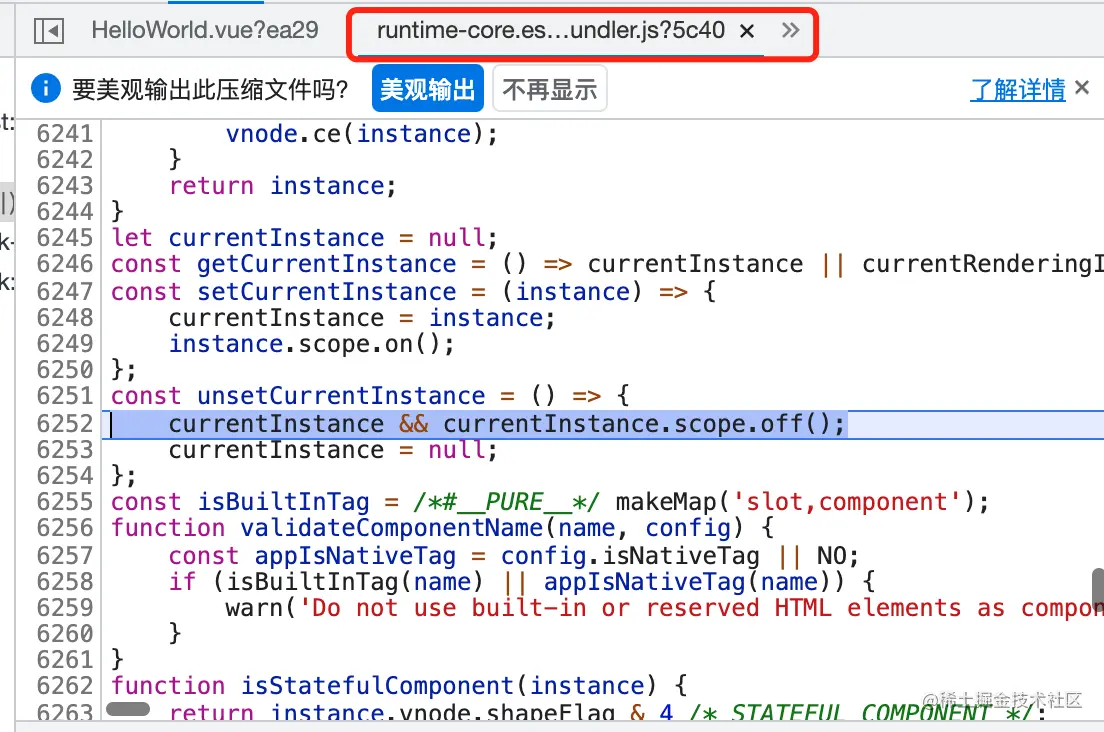This screenshot has width=1104, height=732.
Task: Click 'isStatefulComponent' on line 6262
Action: pos(377,686)
